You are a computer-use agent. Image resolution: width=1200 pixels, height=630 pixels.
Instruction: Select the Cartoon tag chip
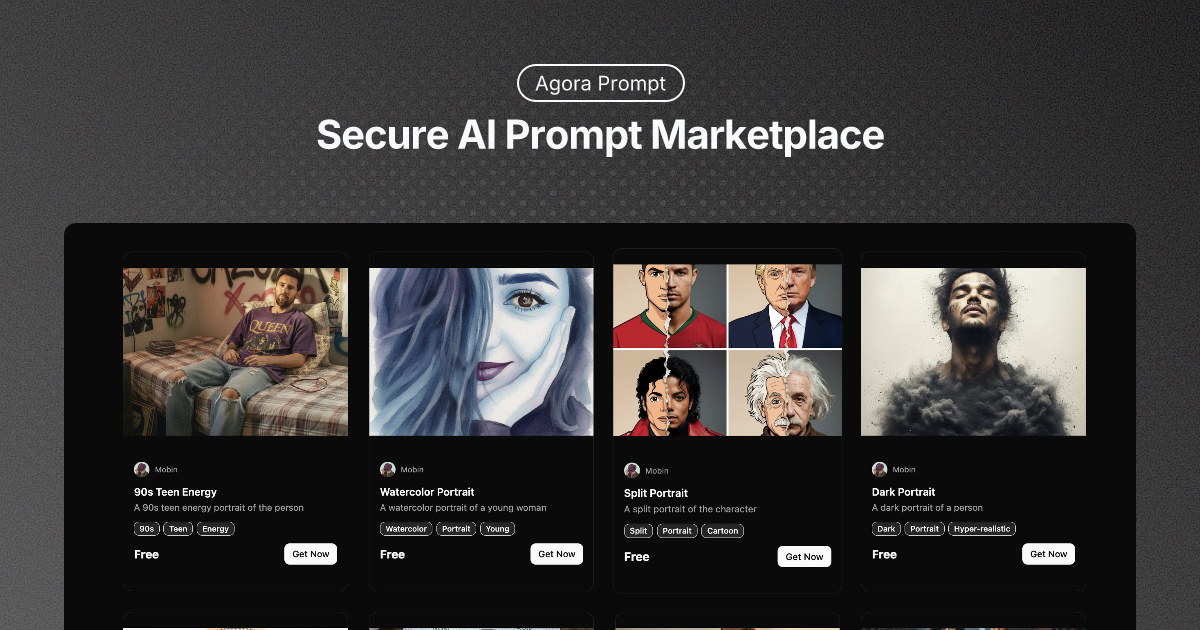click(x=722, y=530)
